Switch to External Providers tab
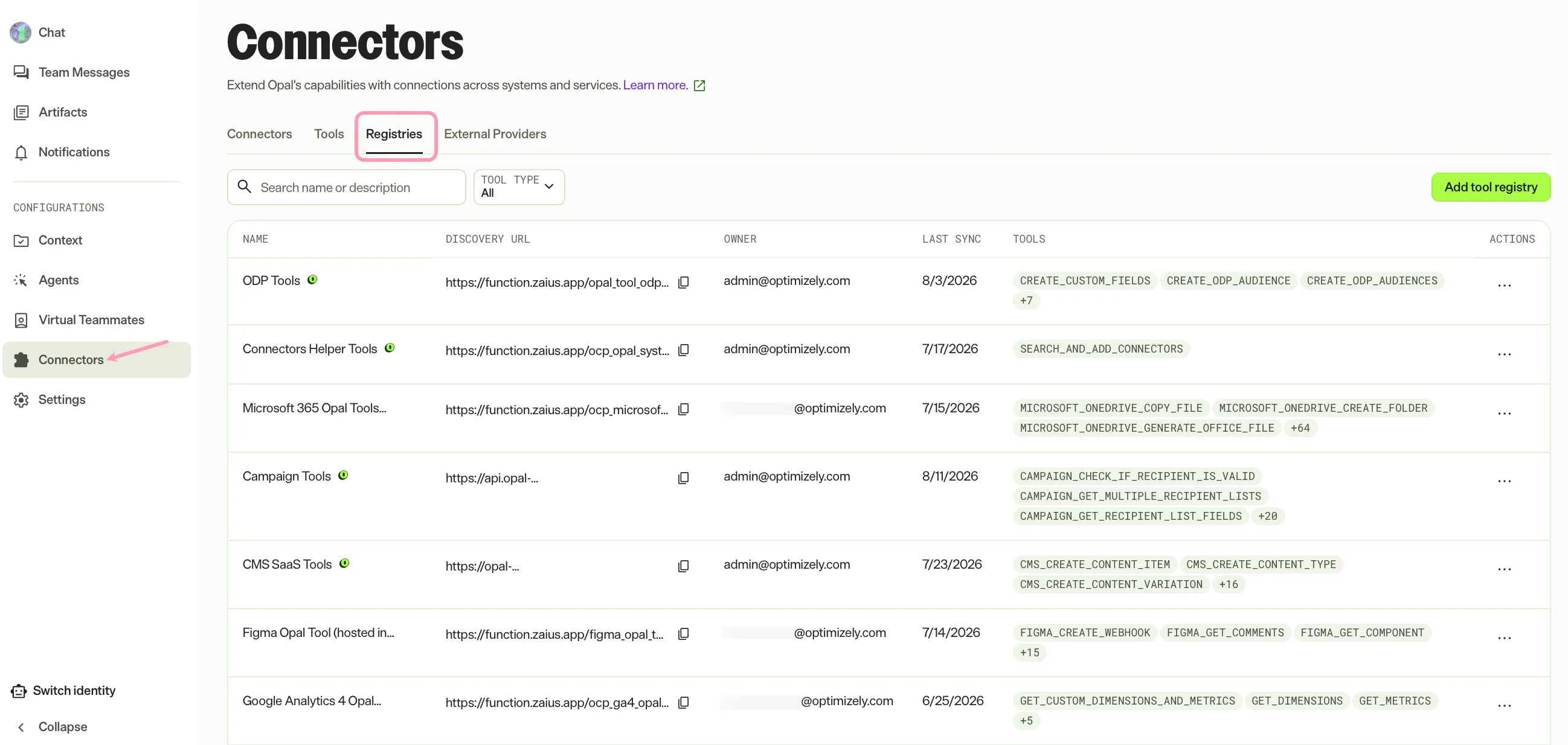This screenshot has height=745, width=1568. [x=495, y=134]
